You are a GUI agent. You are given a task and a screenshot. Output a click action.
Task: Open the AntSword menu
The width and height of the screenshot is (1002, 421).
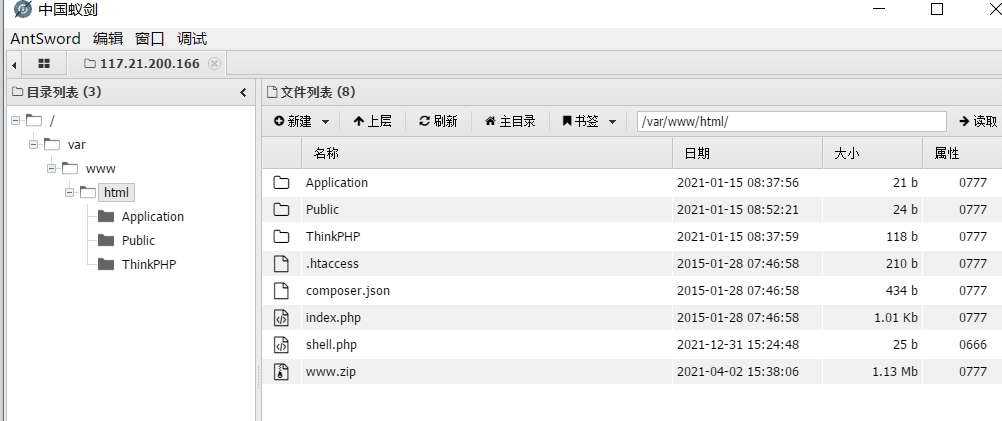click(x=45, y=38)
